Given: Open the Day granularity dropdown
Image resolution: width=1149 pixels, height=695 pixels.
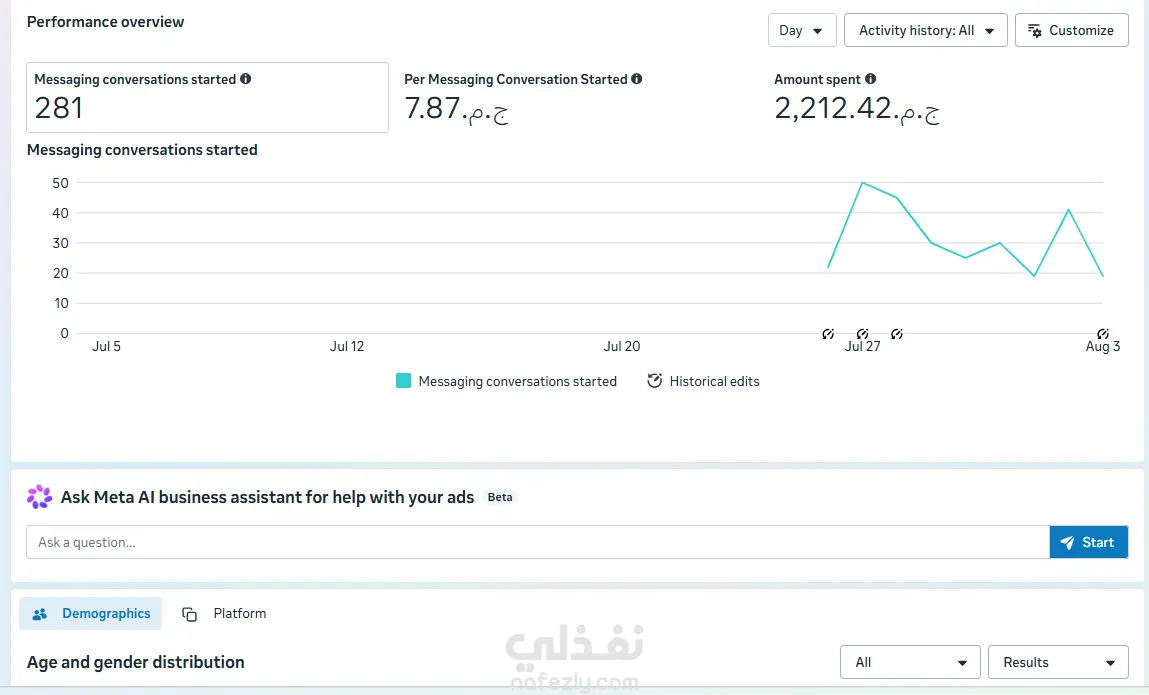Looking at the screenshot, I should pos(802,30).
